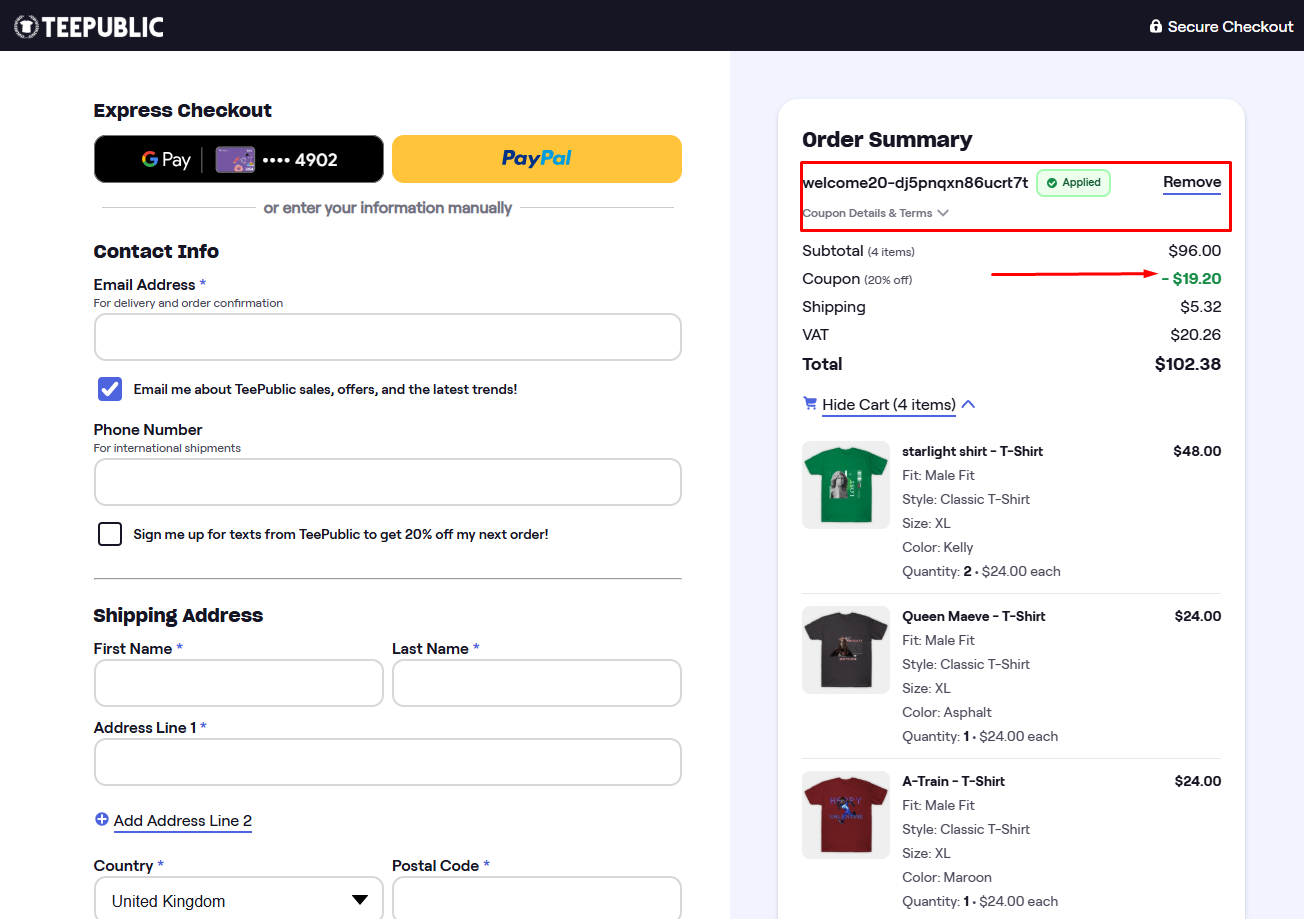Image resolution: width=1304 pixels, height=919 pixels.
Task: Click the Queen Maeve asphalt tee thumbnail
Action: (x=846, y=650)
